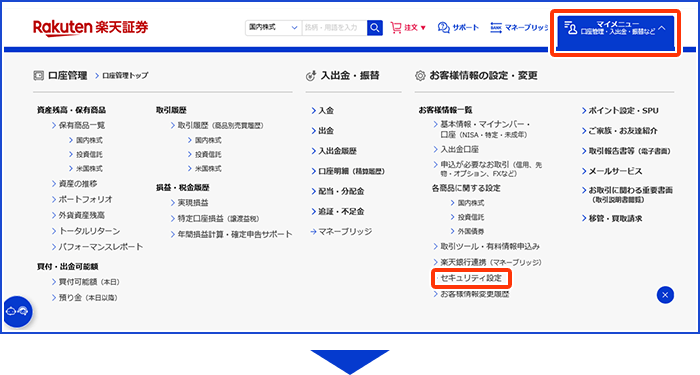700x375 pixels.
Task: Open 保有商品一覧
Action: [79, 125]
